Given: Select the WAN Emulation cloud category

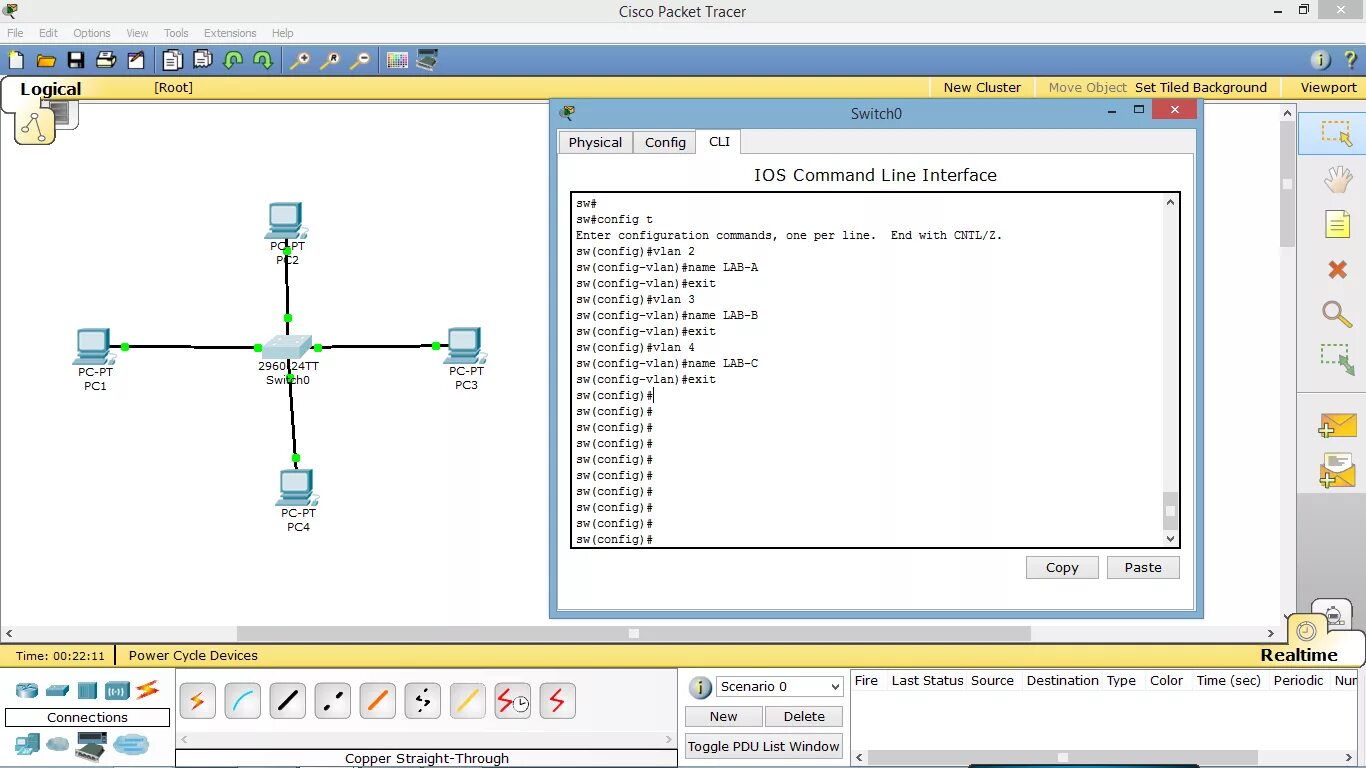Looking at the screenshot, I should [x=58, y=744].
